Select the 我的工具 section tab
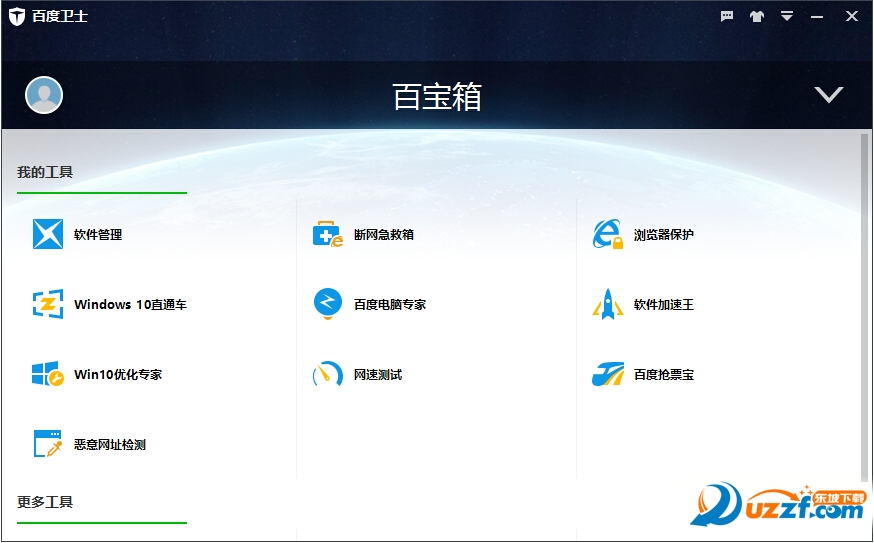Image resolution: width=874 pixels, height=543 pixels. click(45, 172)
